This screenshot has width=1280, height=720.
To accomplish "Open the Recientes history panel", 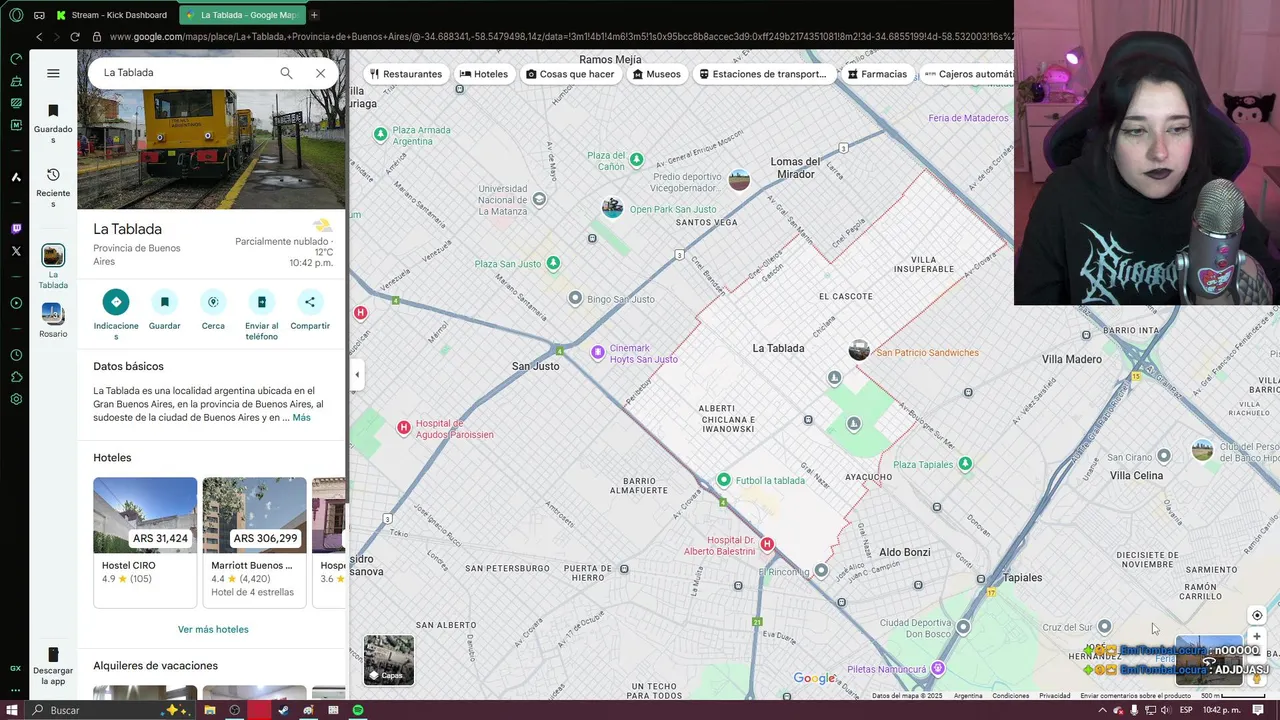I will click(53, 187).
